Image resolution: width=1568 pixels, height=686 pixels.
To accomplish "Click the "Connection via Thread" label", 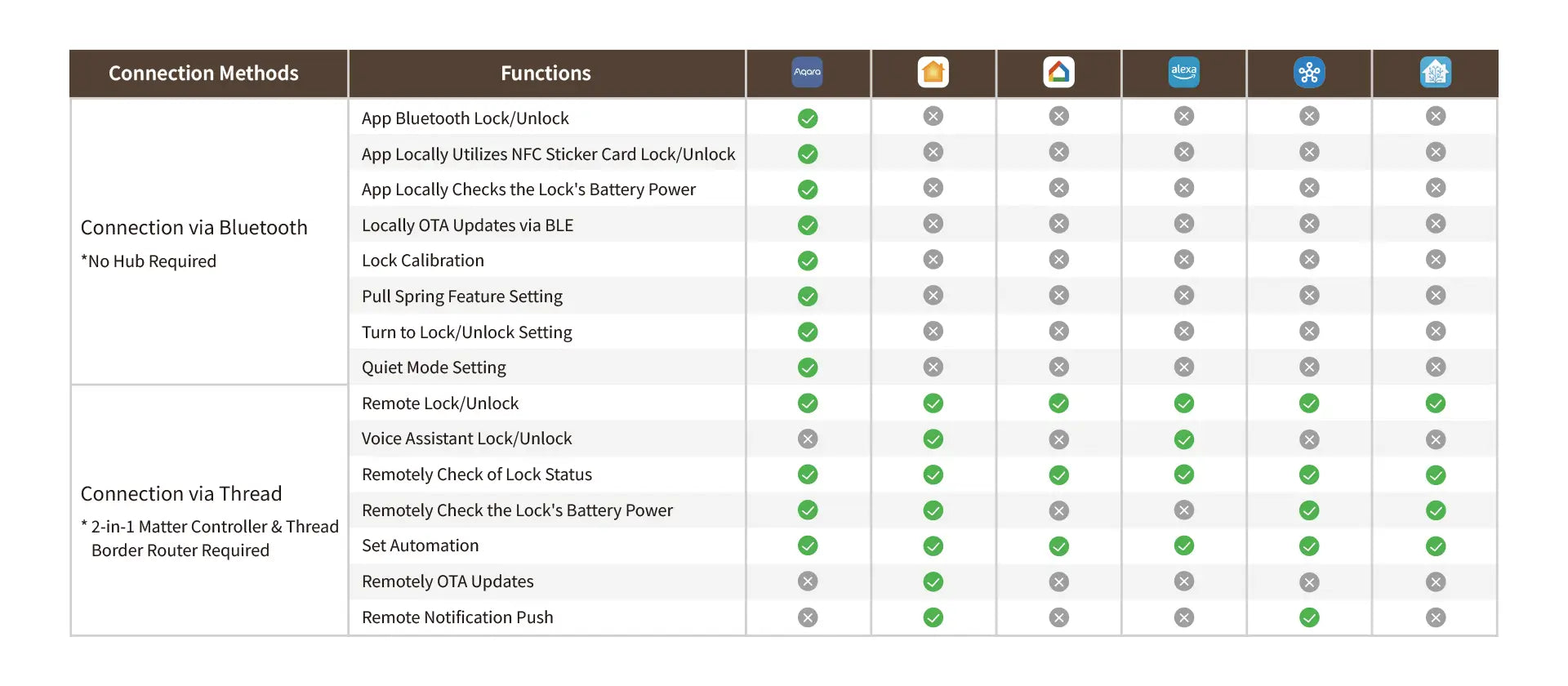I will pyautogui.click(x=181, y=494).
